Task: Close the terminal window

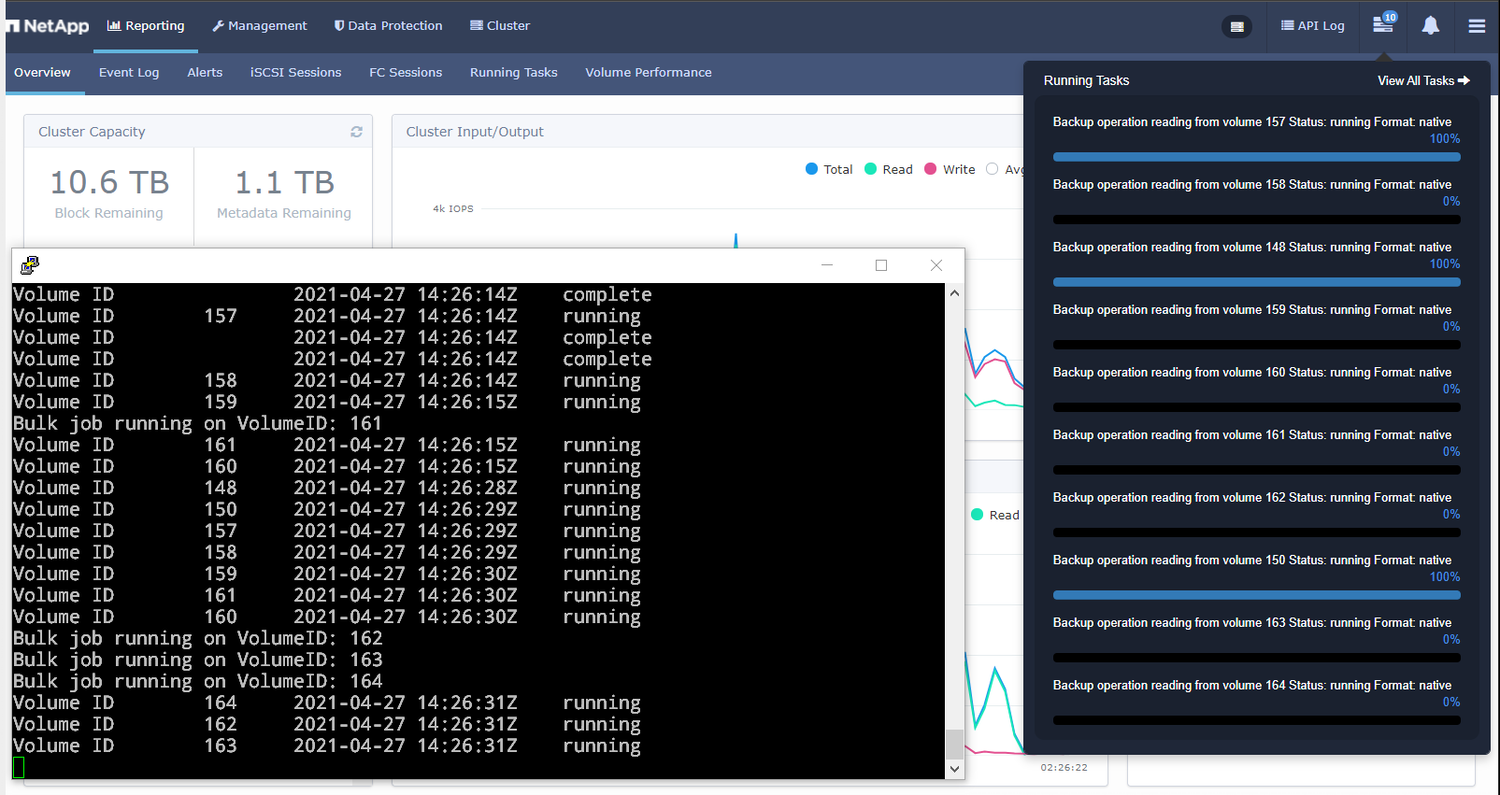Action: (x=936, y=265)
